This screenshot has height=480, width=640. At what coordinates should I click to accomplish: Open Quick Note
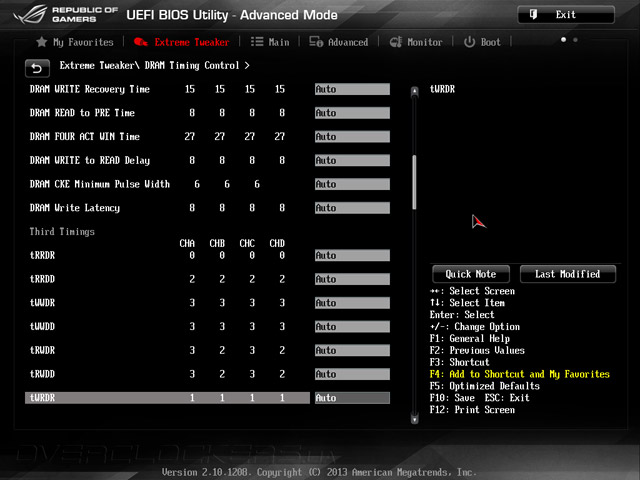pyautogui.click(x=471, y=274)
